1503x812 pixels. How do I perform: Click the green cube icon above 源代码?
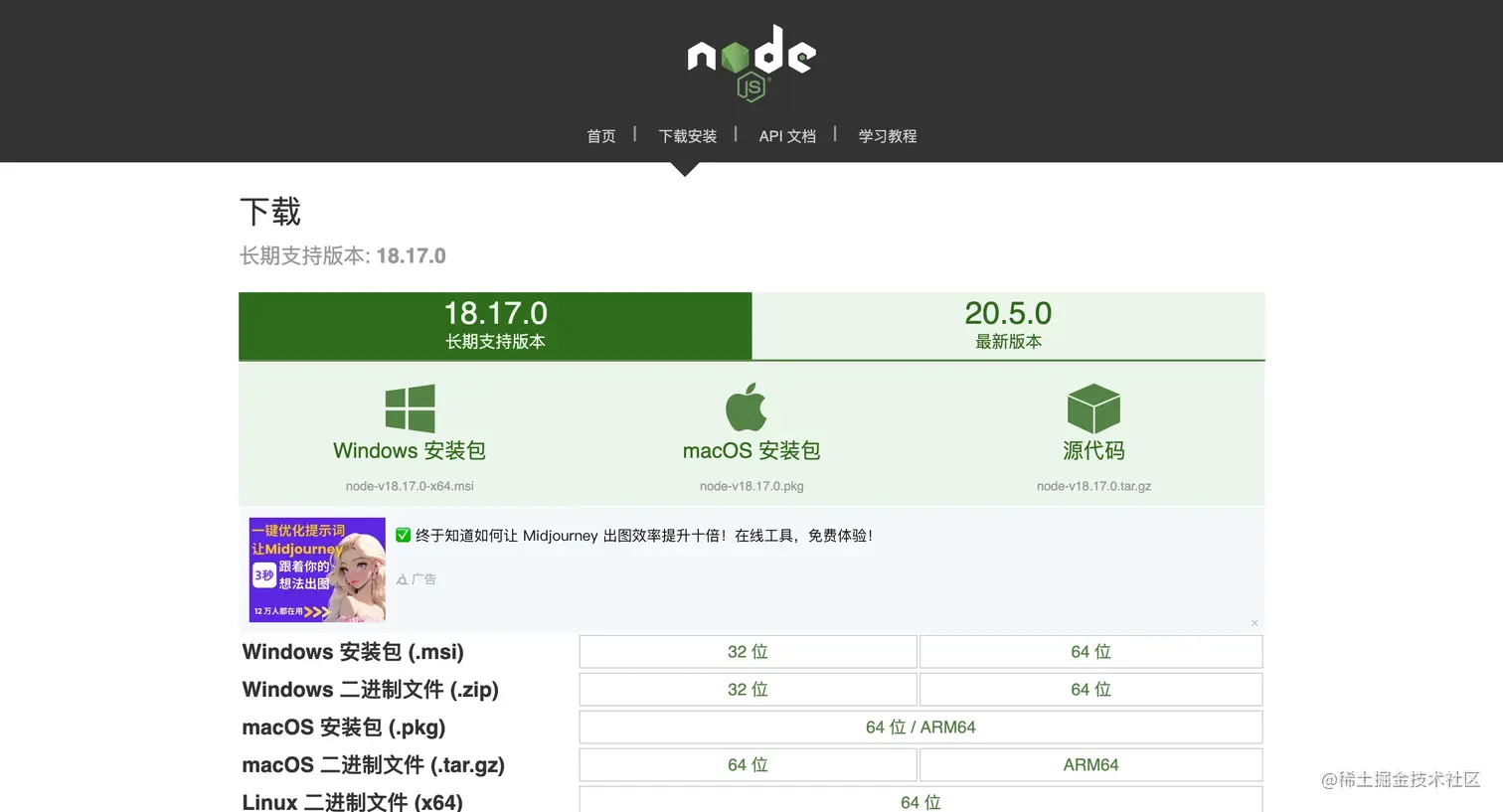point(1093,407)
